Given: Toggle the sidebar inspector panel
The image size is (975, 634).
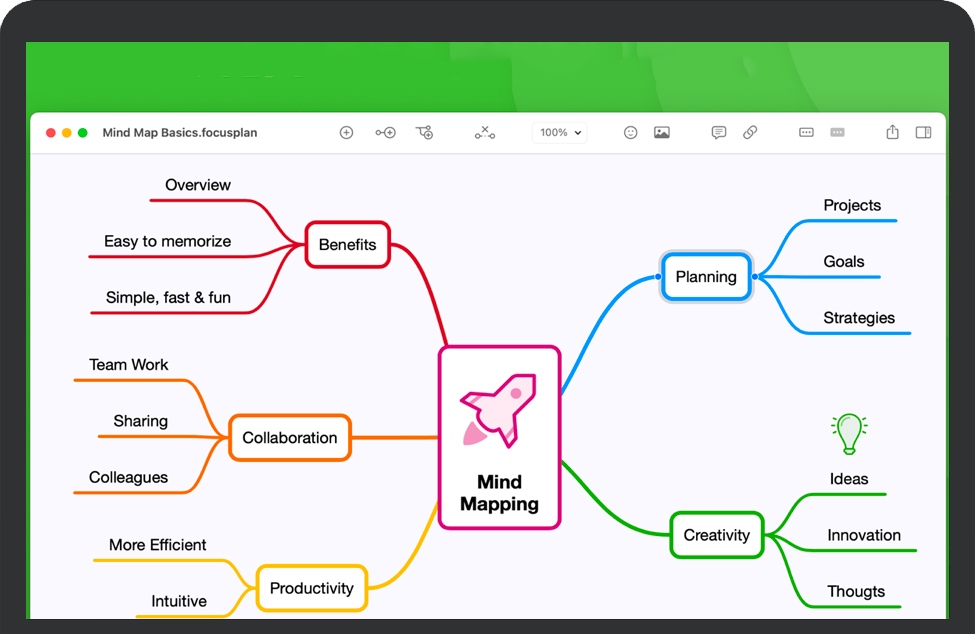Looking at the screenshot, I should 923,132.
